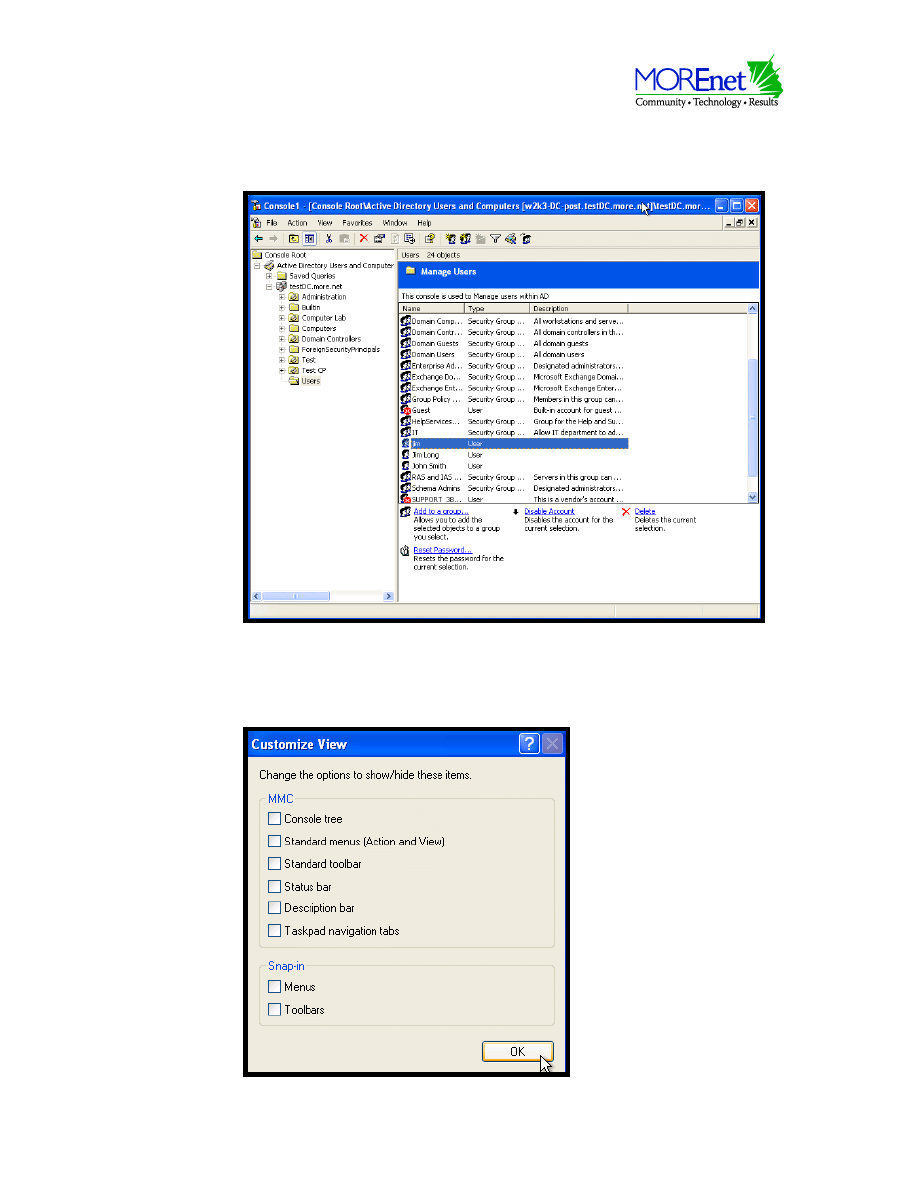Open the Favorites menu

point(357,223)
